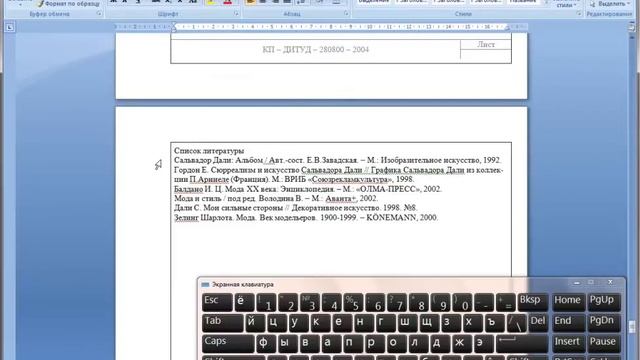Click the 'ъ' key on the on-screen keyboard
The width and height of the screenshot is (640, 360).
coord(495,322)
